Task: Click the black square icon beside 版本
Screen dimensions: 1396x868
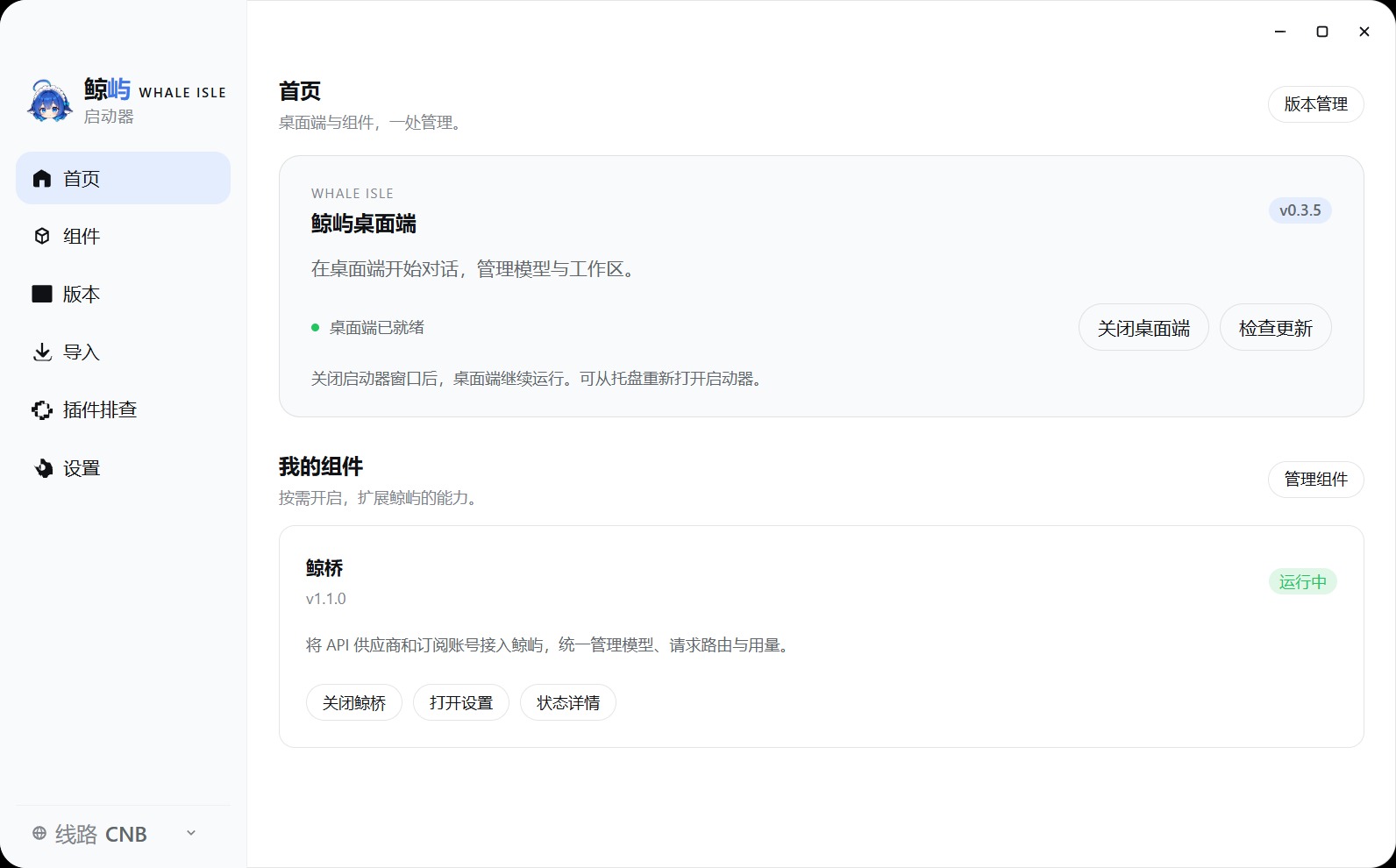Action: click(x=41, y=294)
